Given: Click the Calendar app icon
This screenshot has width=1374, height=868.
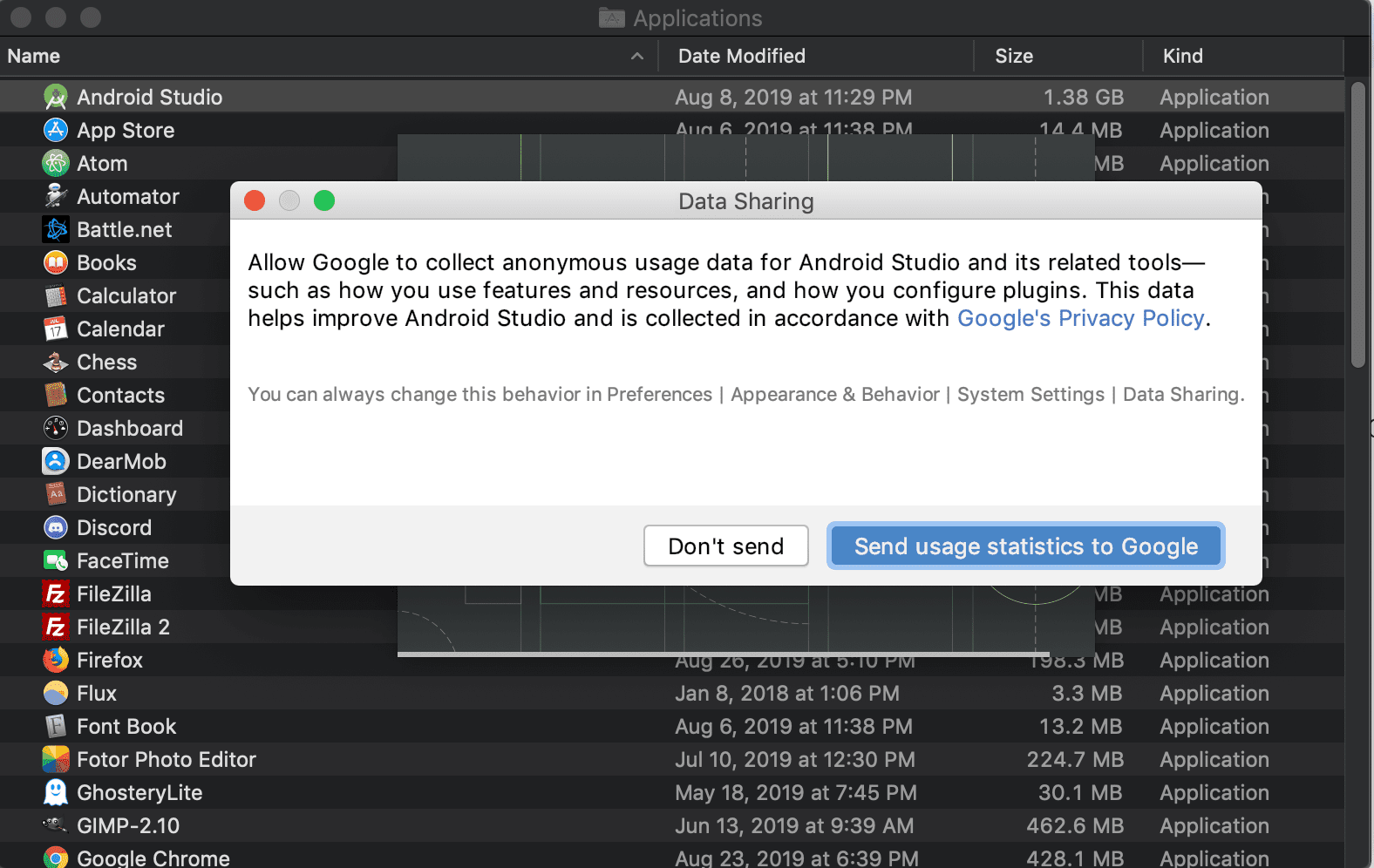Looking at the screenshot, I should point(56,329).
